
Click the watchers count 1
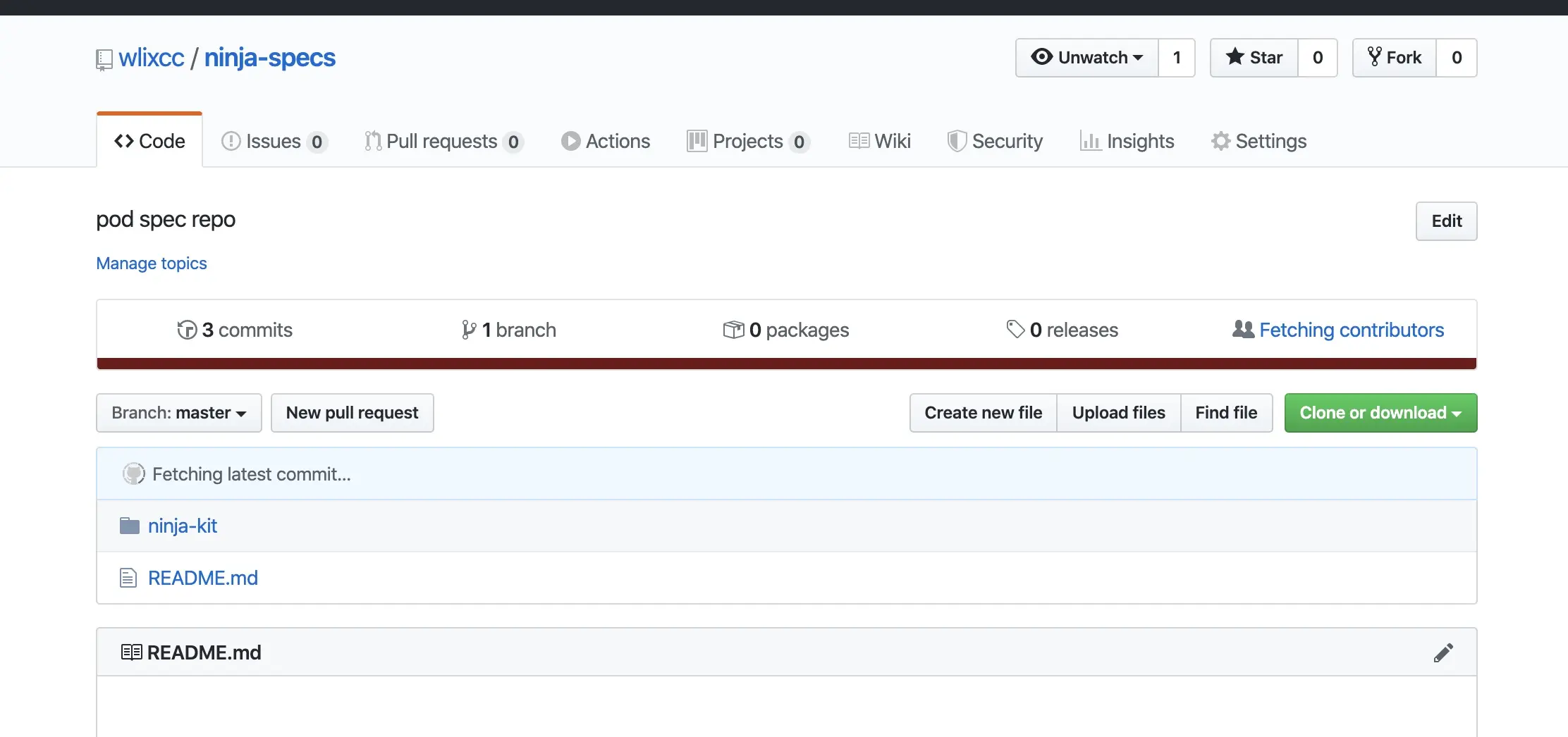[x=1177, y=58]
